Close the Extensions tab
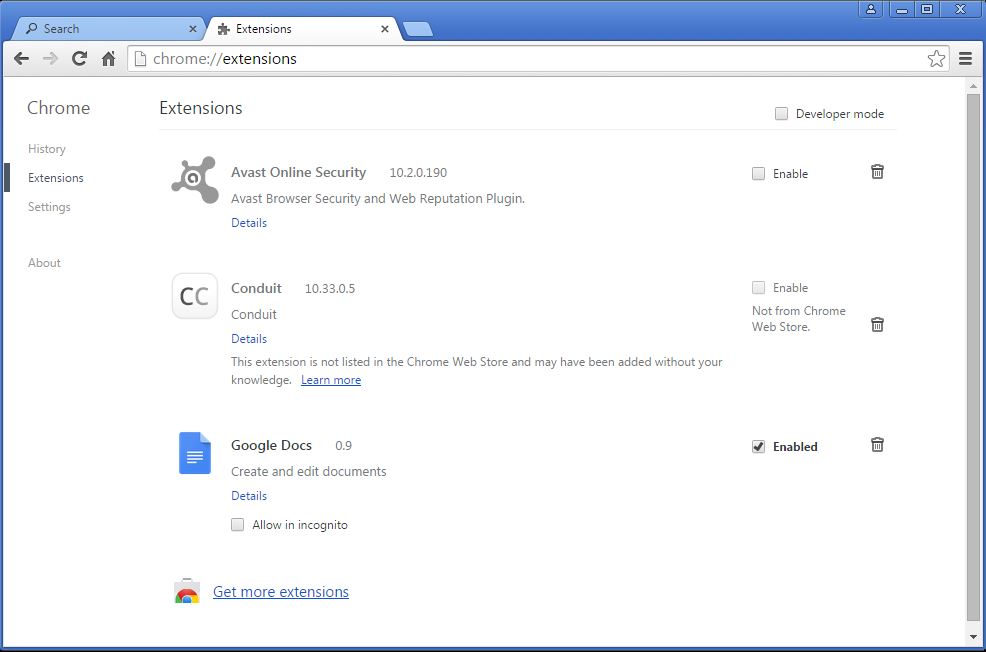The image size is (986, 652). point(385,29)
